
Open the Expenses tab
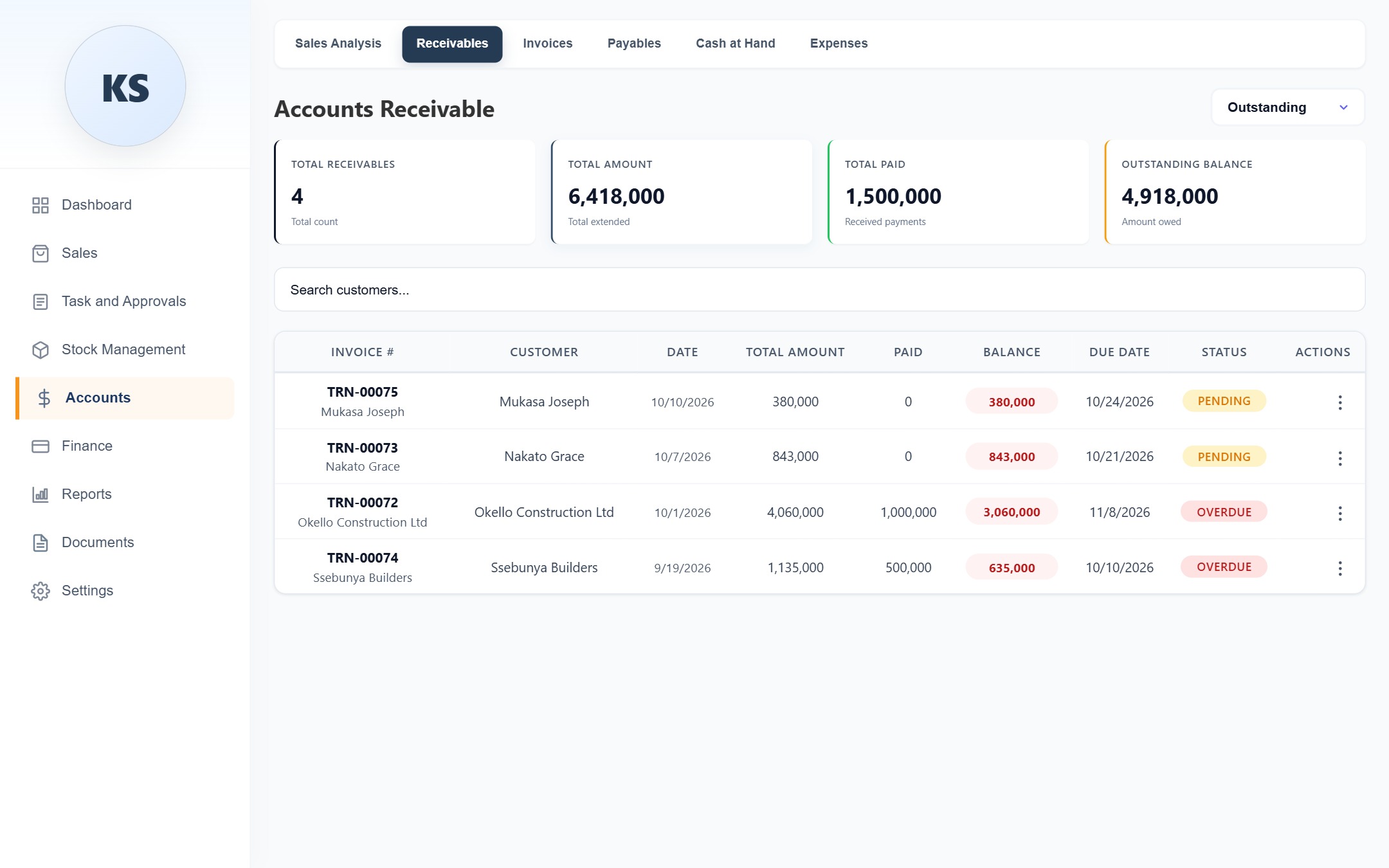839,44
